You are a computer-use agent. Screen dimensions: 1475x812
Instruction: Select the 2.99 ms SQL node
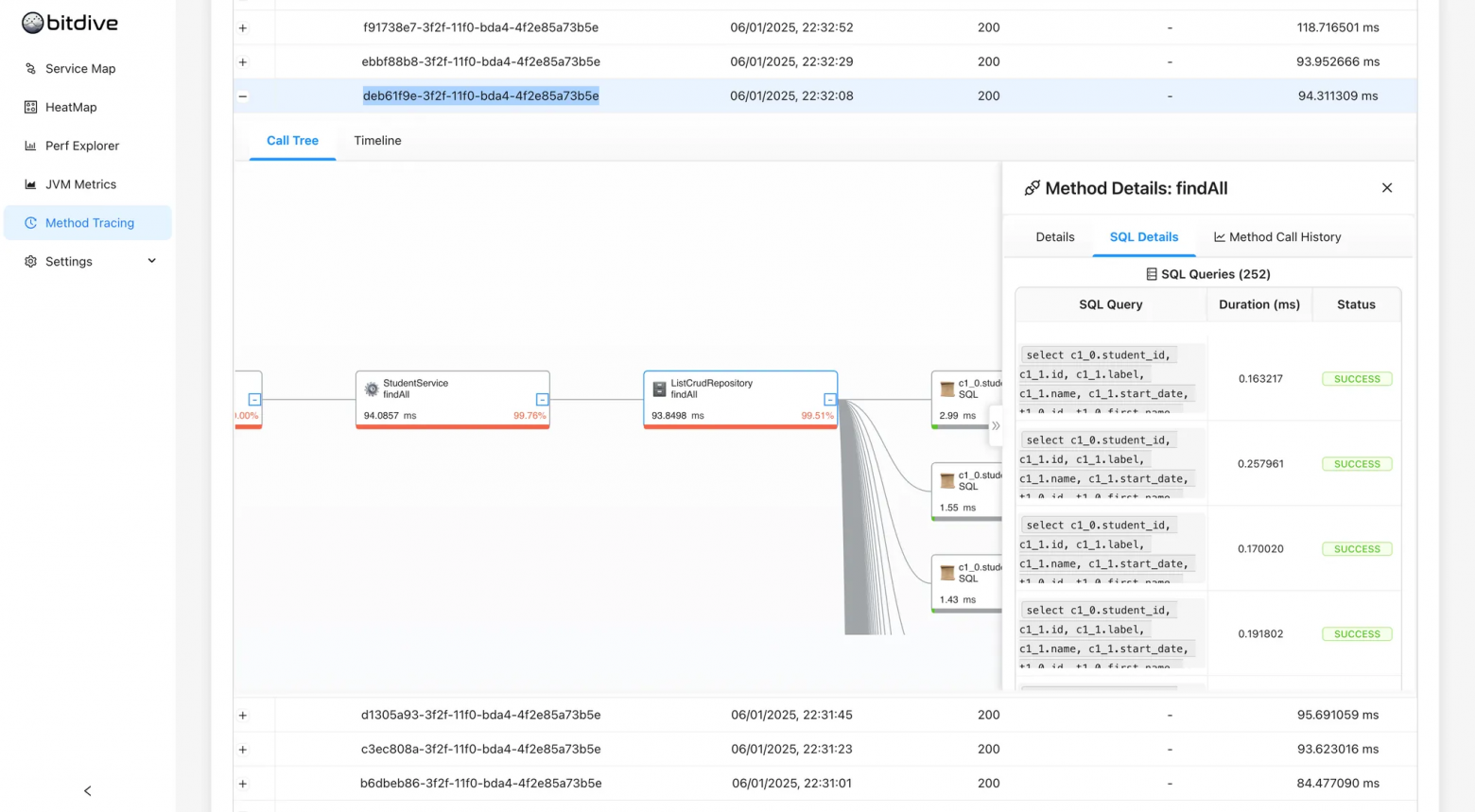tap(965, 399)
